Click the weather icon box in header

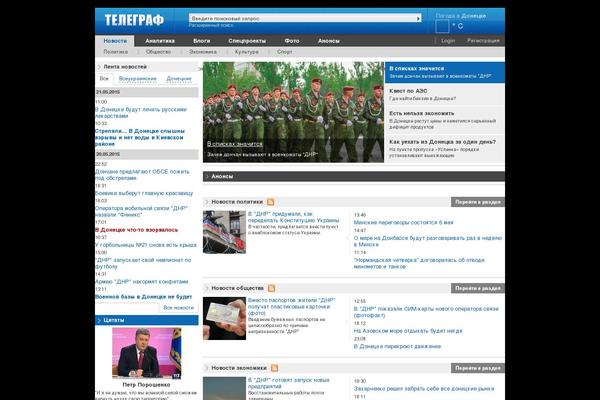coord(442,26)
